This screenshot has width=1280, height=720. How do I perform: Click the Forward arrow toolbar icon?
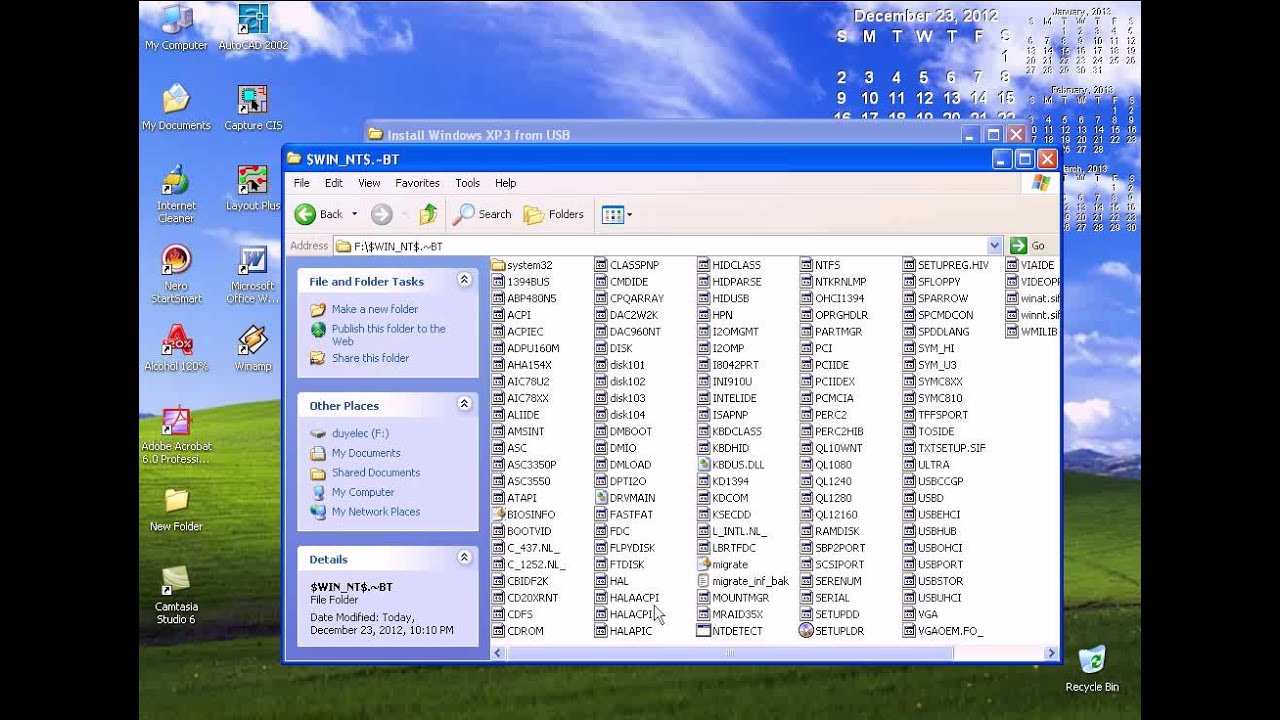(x=381, y=214)
